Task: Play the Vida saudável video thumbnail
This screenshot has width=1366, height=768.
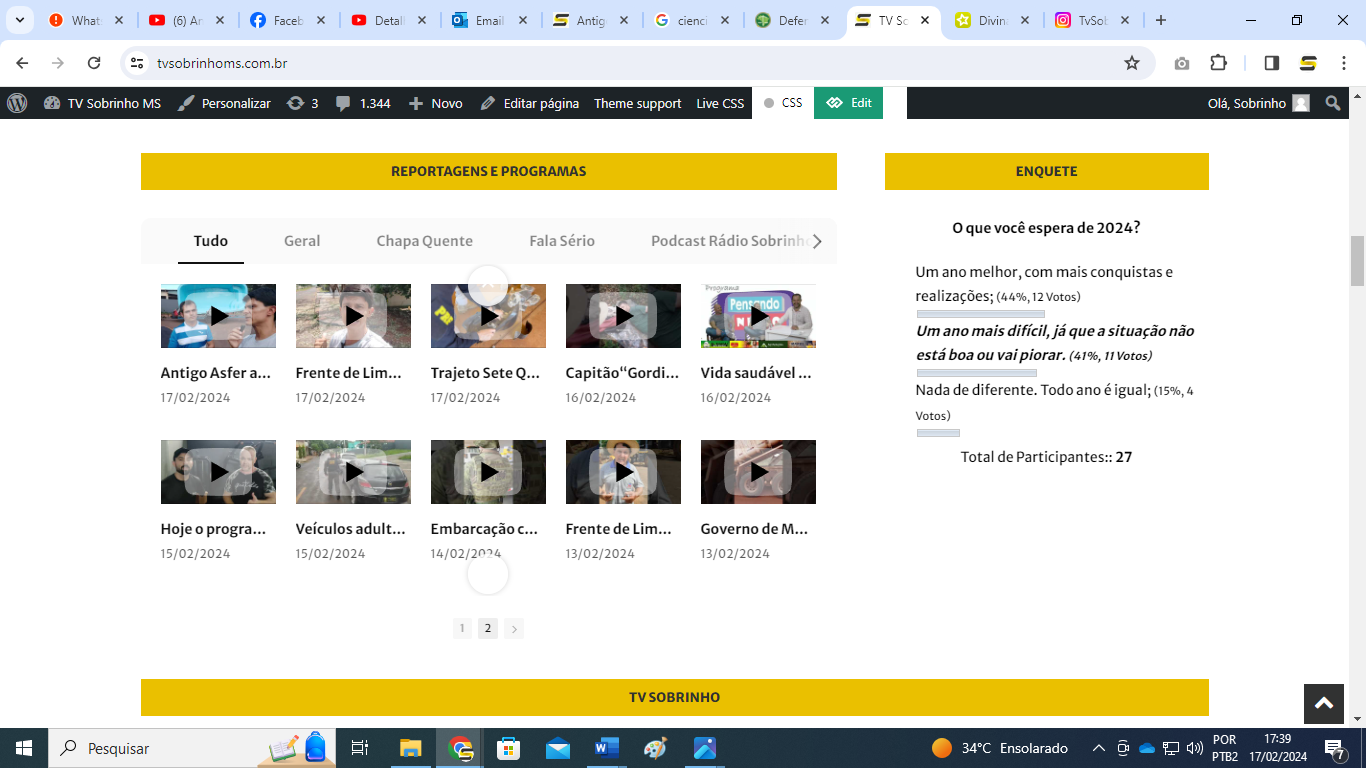Action: click(x=758, y=316)
